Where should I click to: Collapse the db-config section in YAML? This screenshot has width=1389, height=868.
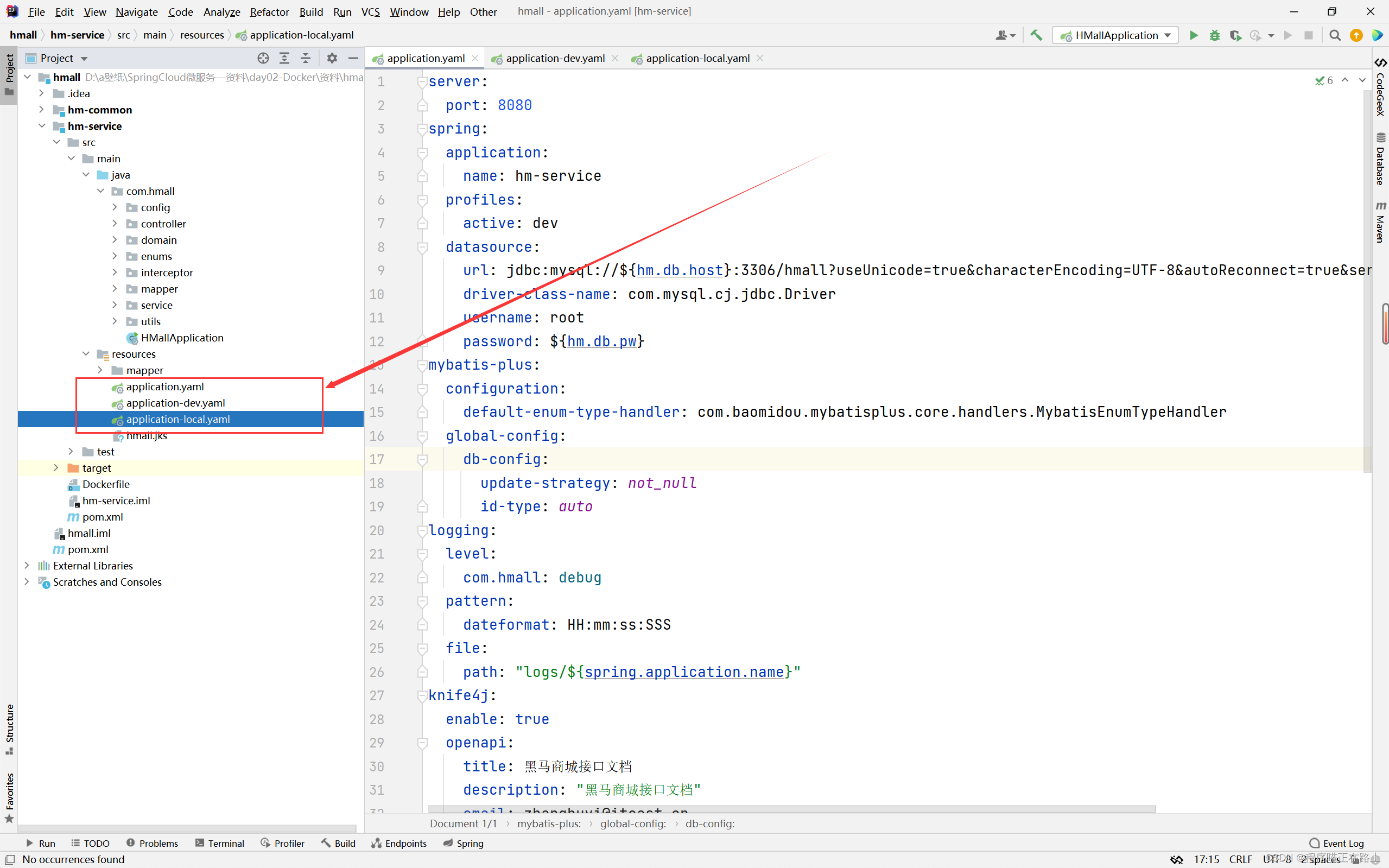click(421, 459)
